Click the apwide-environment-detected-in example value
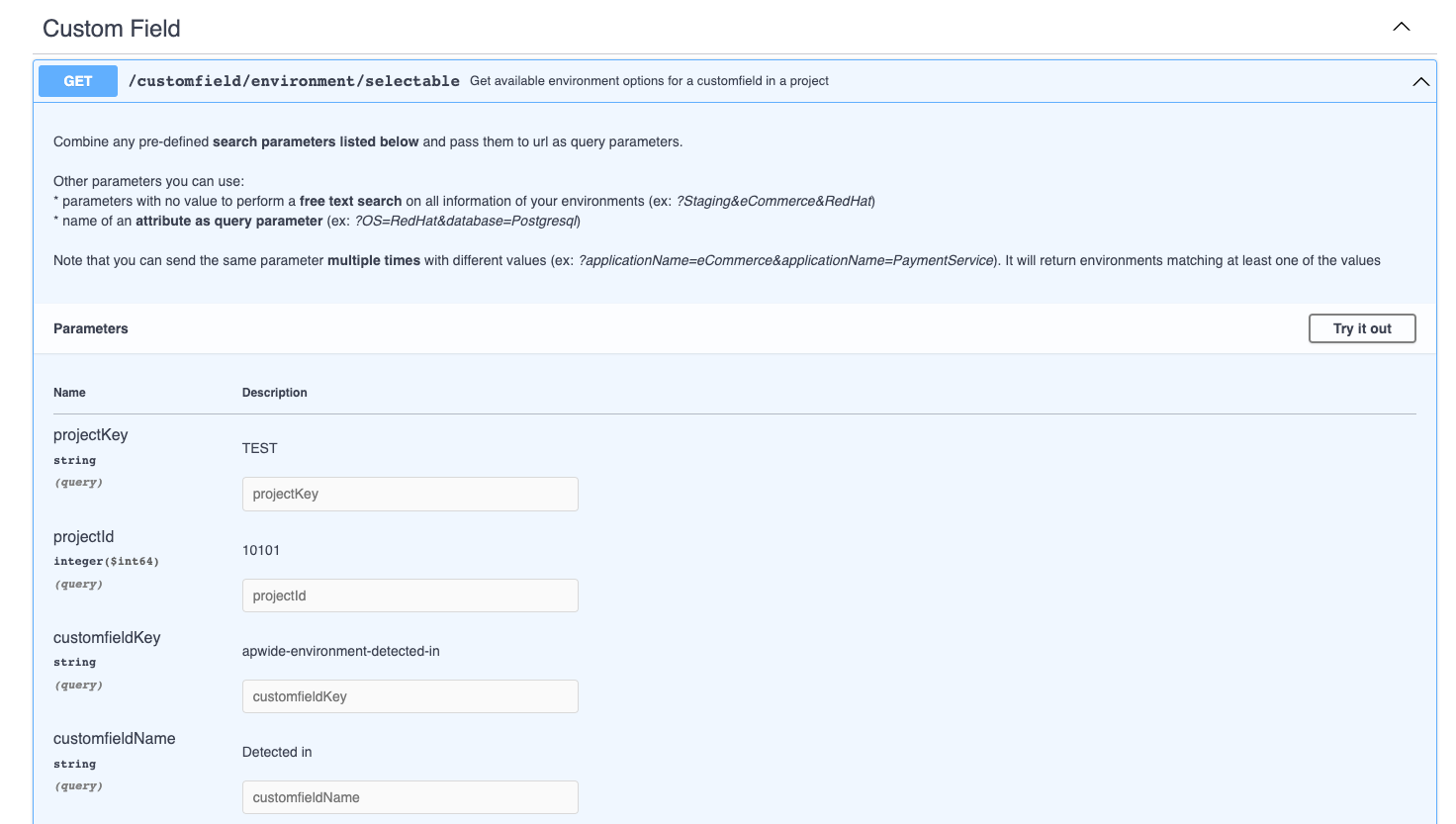1456x824 pixels. [x=340, y=651]
